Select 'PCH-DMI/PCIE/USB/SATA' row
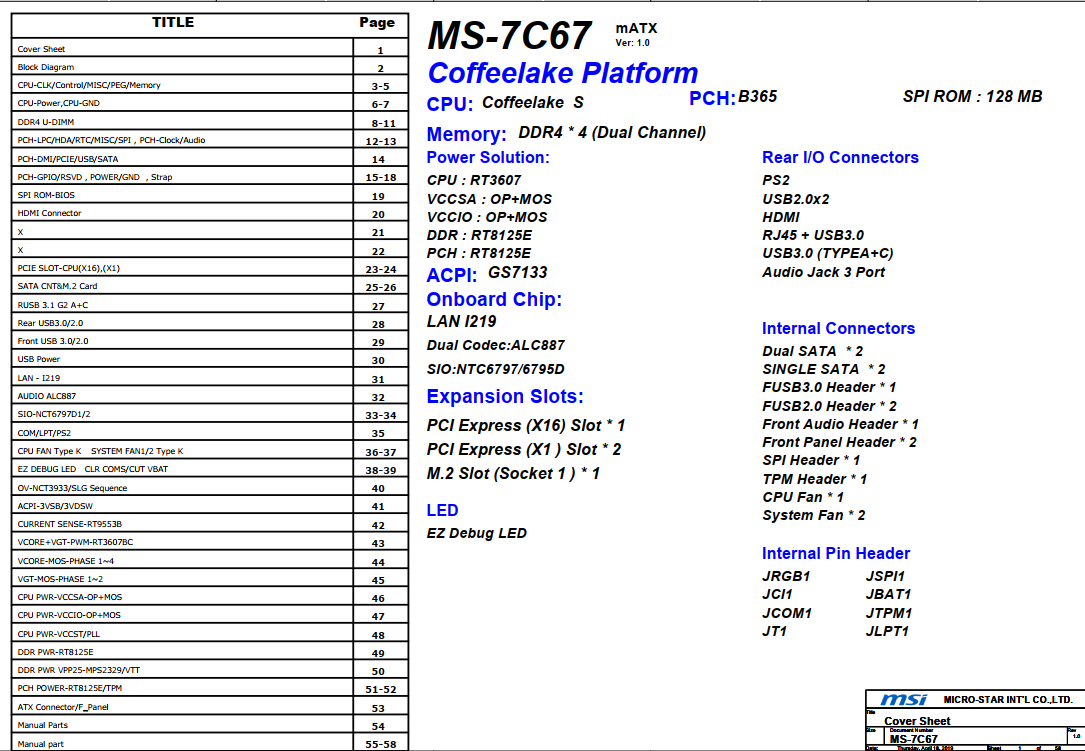Screen dimensions: 1085x751 click(x=210, y=159)
